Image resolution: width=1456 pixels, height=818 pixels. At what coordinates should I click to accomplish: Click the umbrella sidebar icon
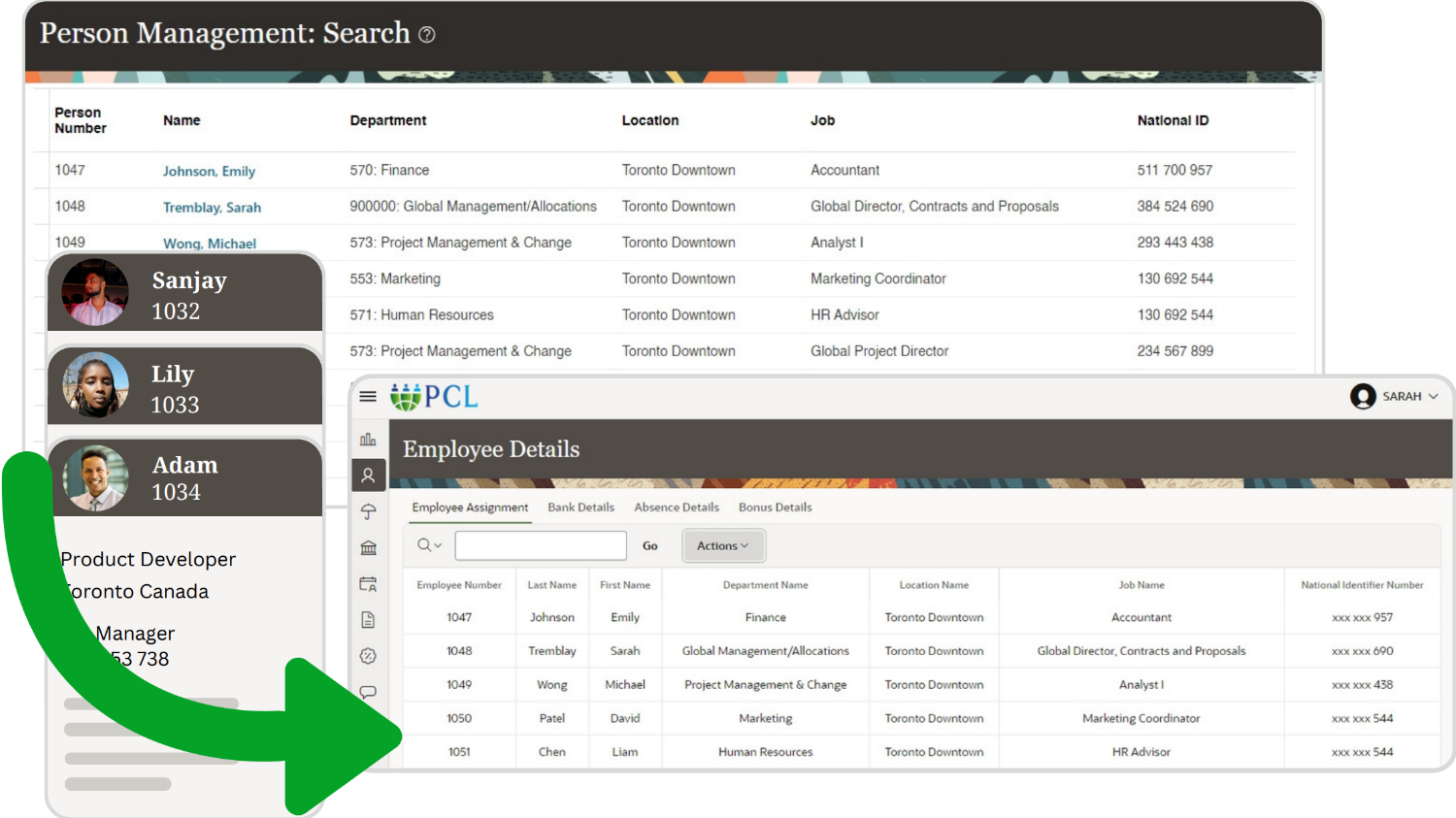coord(368,511)
